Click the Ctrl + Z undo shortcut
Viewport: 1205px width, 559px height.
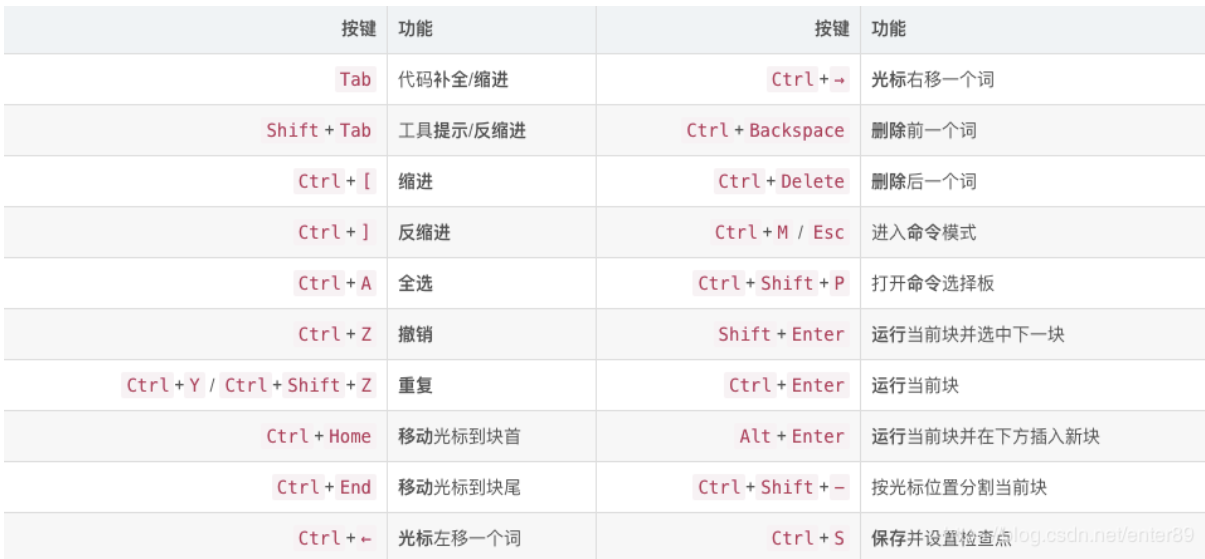pyautogui.click(x=335, y=335)
